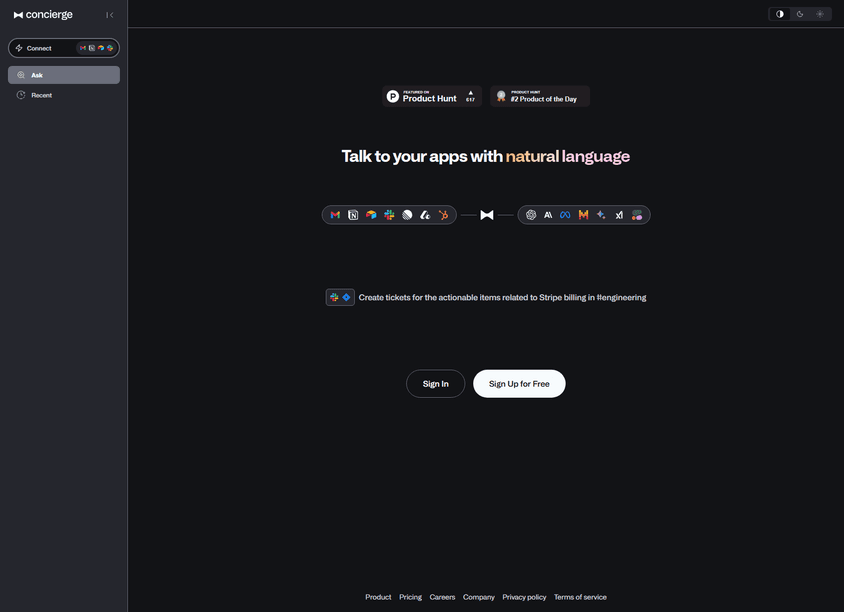Click the orange HubSpot icon
Screen dimensions: 844x612
click(x=444, y=215)
